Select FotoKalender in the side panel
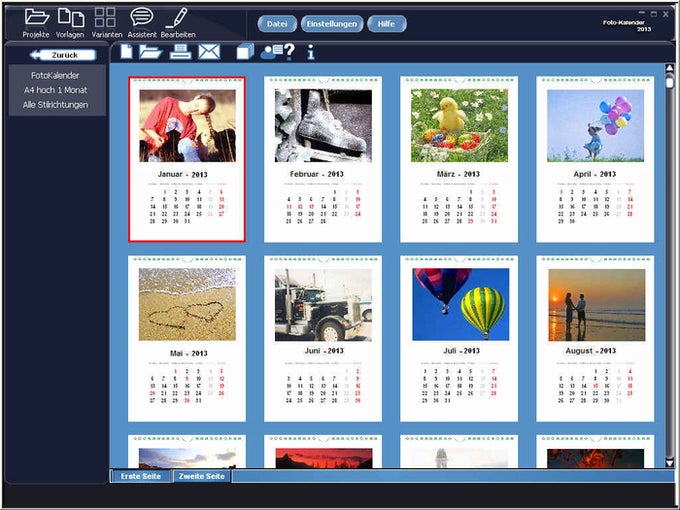 click(x=55, y=75)
